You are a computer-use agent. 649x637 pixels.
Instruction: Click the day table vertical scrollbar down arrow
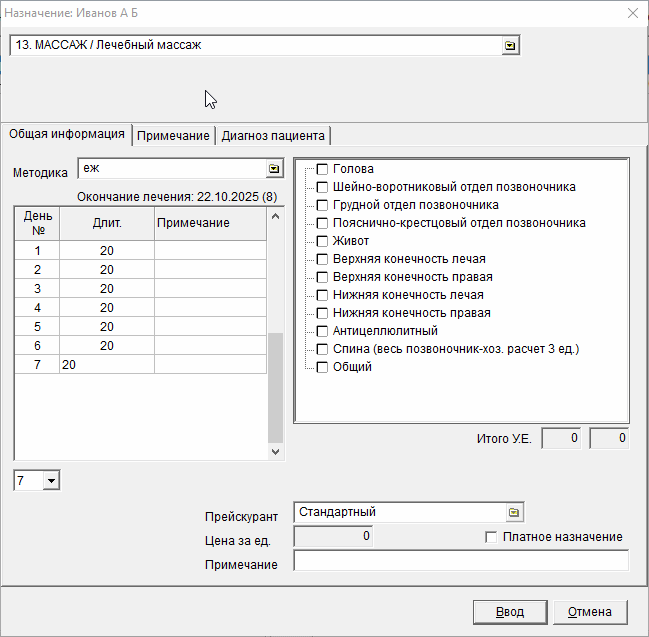tap(276, 452)
